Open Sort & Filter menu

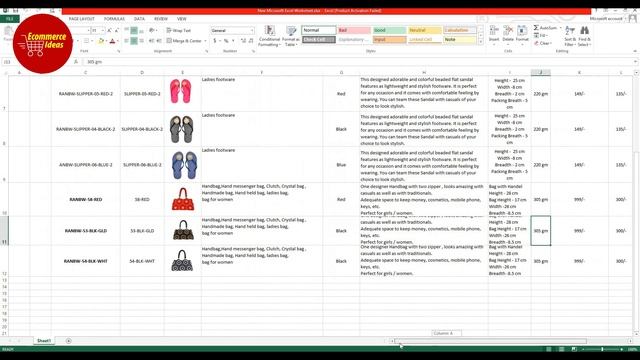pos(570,36)
